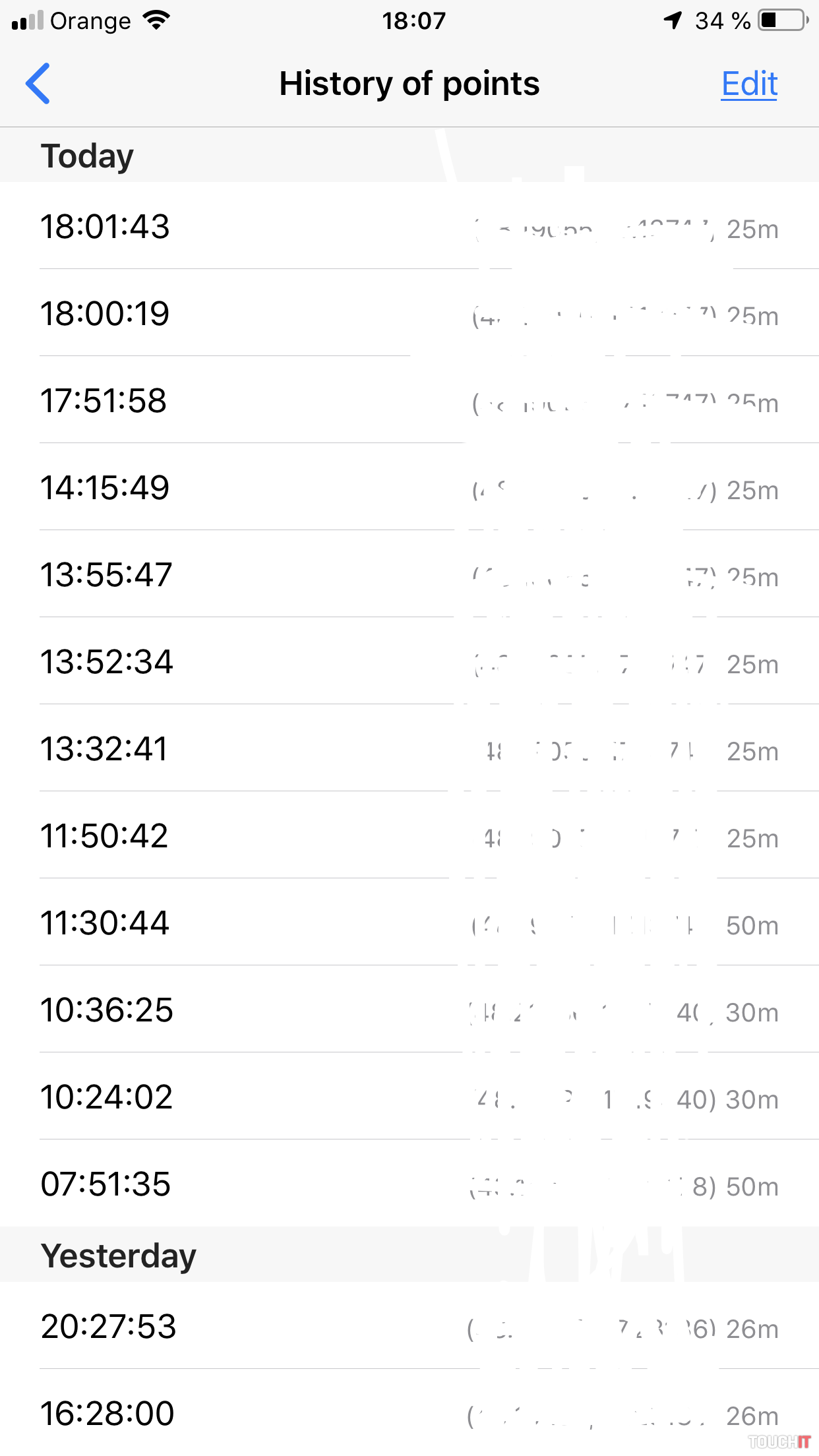Image resolution: width=819 pixels, height=1456 pixels.
Task: Select the 13:55:47 point row
Action: tap(409, 574)
